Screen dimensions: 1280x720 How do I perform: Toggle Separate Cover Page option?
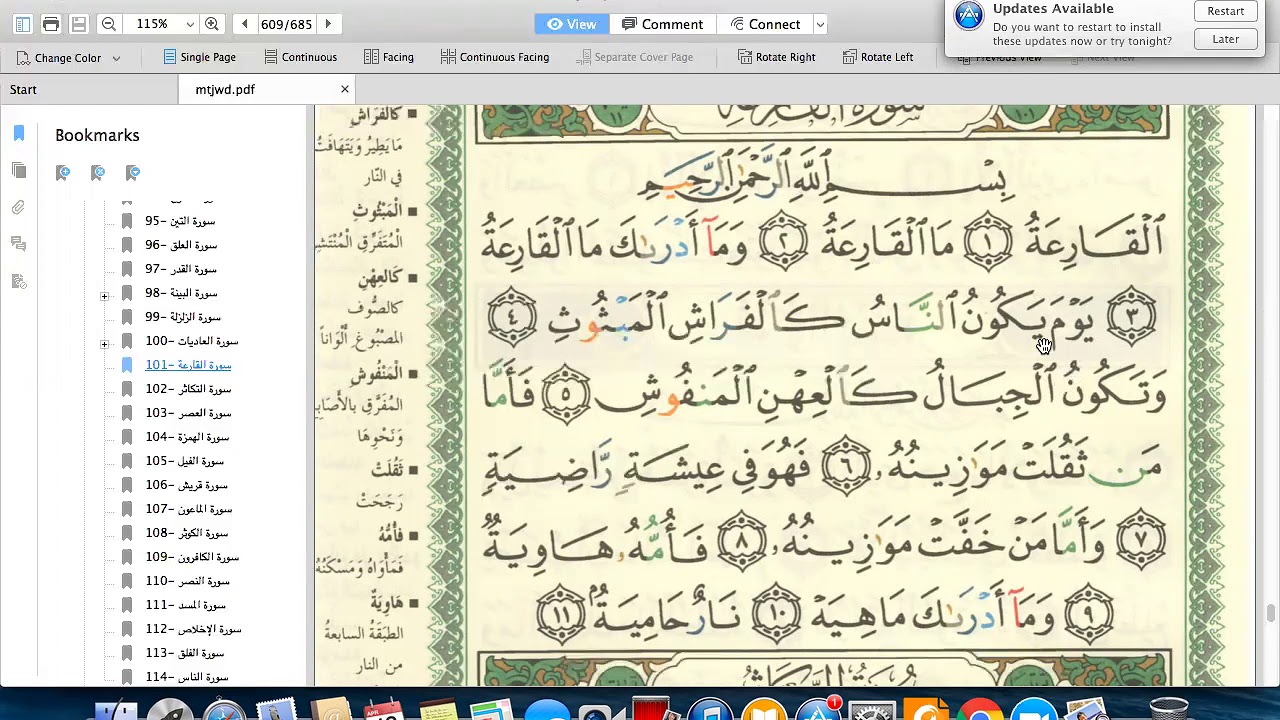[x=635, y=57]
